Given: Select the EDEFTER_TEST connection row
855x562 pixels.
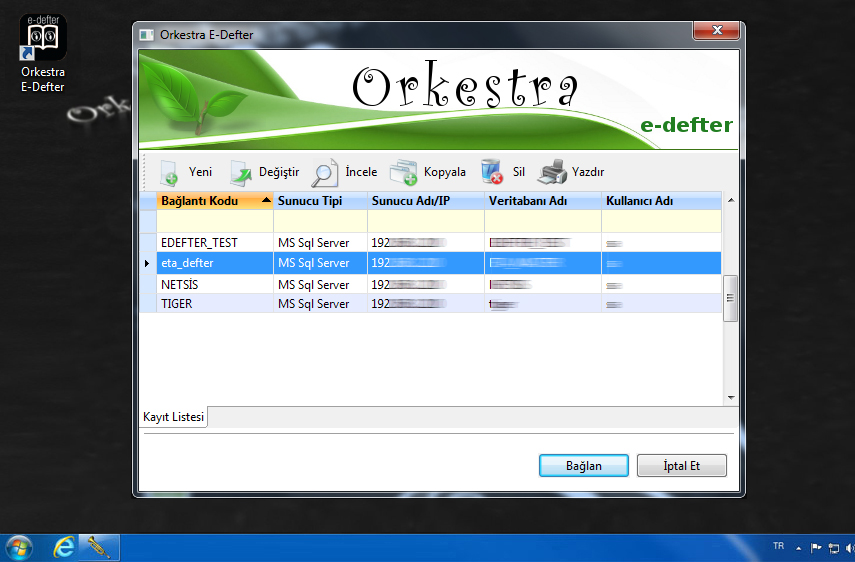Looking at the screenshot, I should click(x=200, y=243).
